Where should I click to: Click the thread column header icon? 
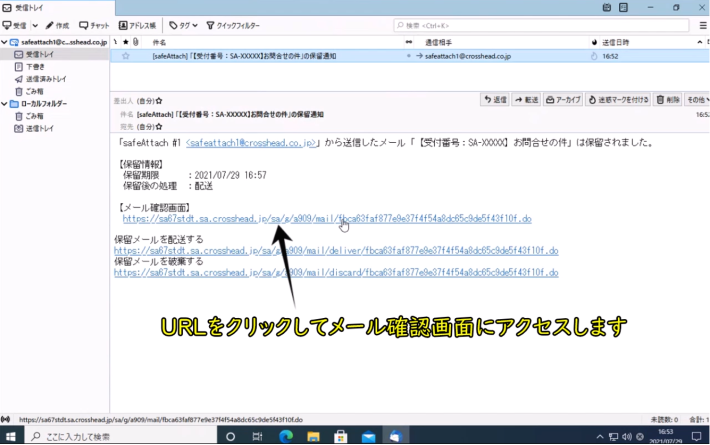[115, 42]
